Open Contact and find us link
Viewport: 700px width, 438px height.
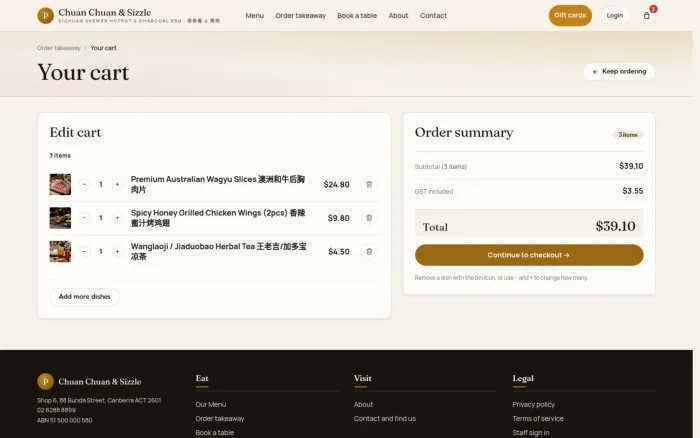coord(385,419)
